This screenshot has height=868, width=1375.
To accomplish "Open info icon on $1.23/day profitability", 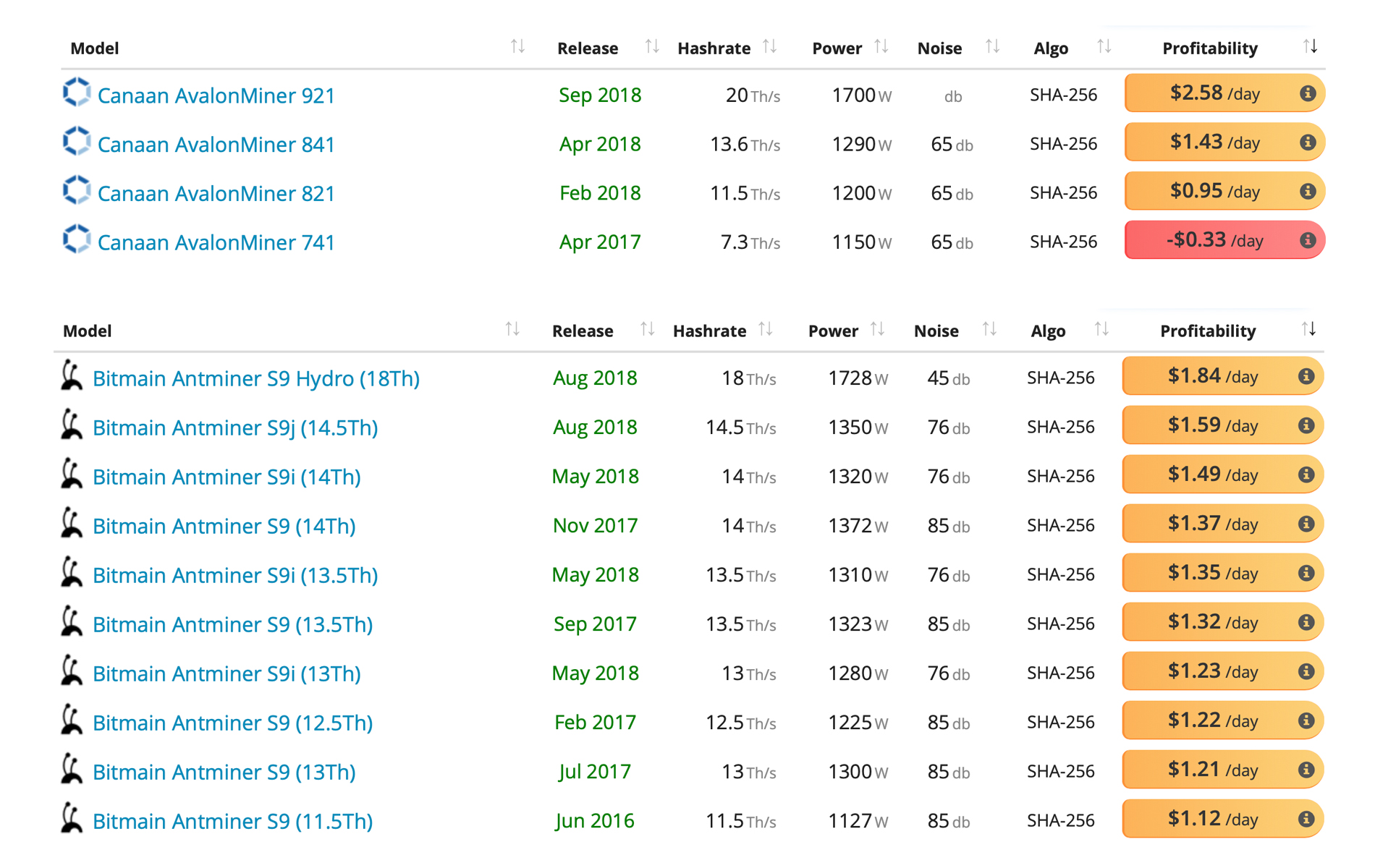I will 1306,671.
